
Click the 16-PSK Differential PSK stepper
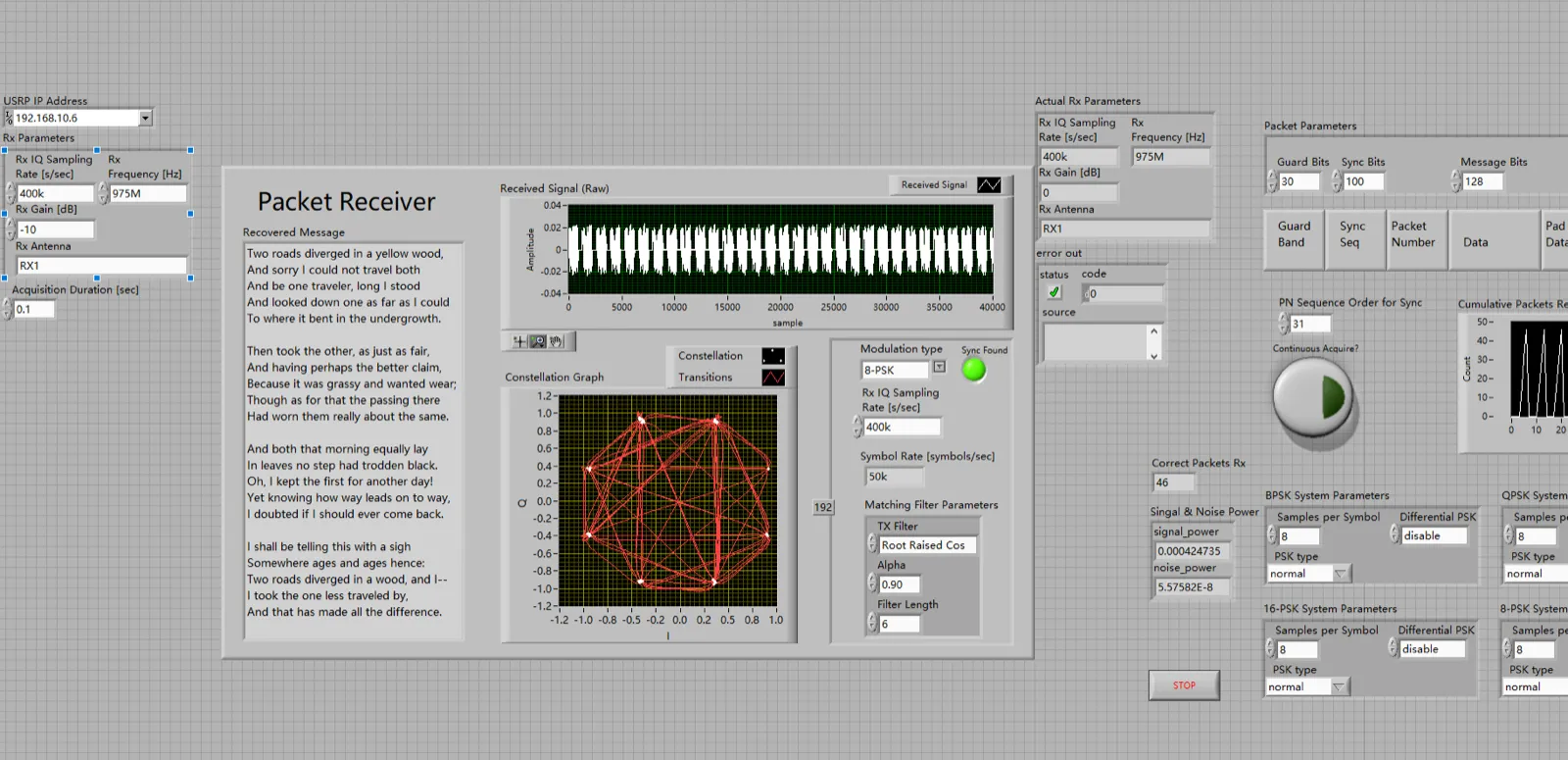[1393, 648]
